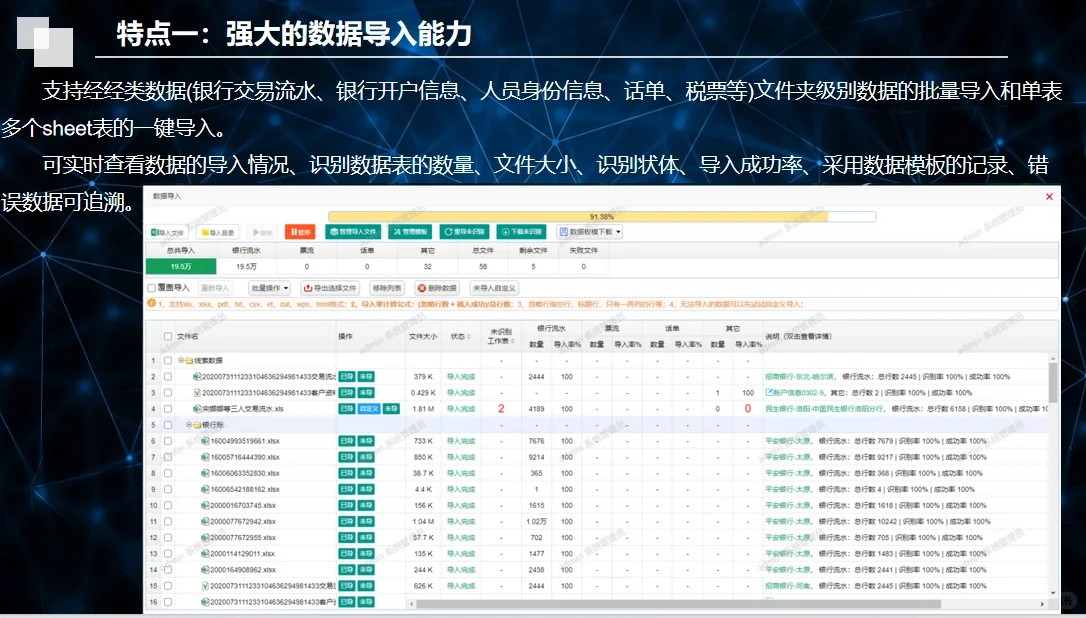Click the 银行账 folder icon
This screenshot has width=1086, height=618.
tap(197, 425)
